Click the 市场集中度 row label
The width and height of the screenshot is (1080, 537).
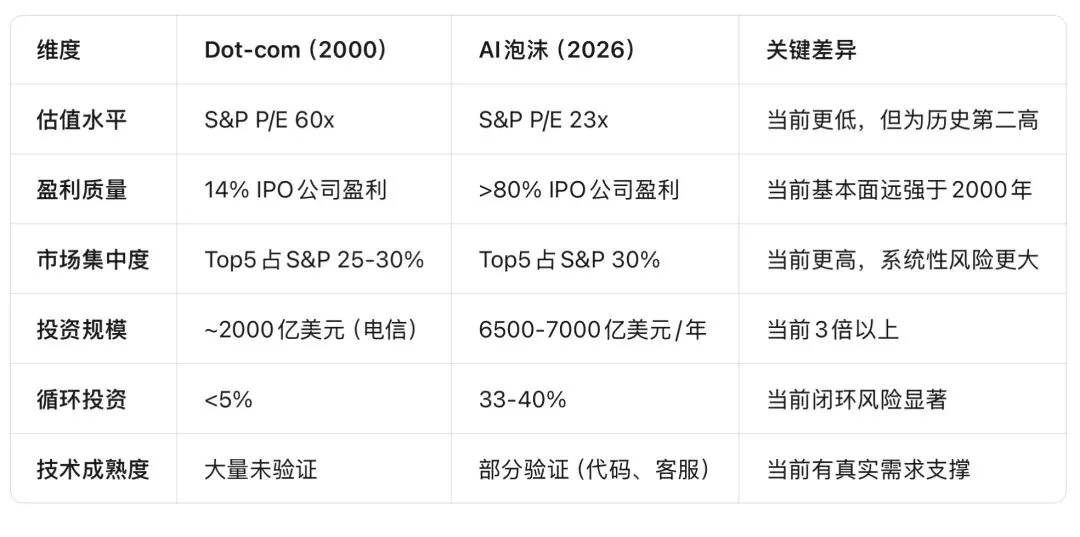[92, 260]
